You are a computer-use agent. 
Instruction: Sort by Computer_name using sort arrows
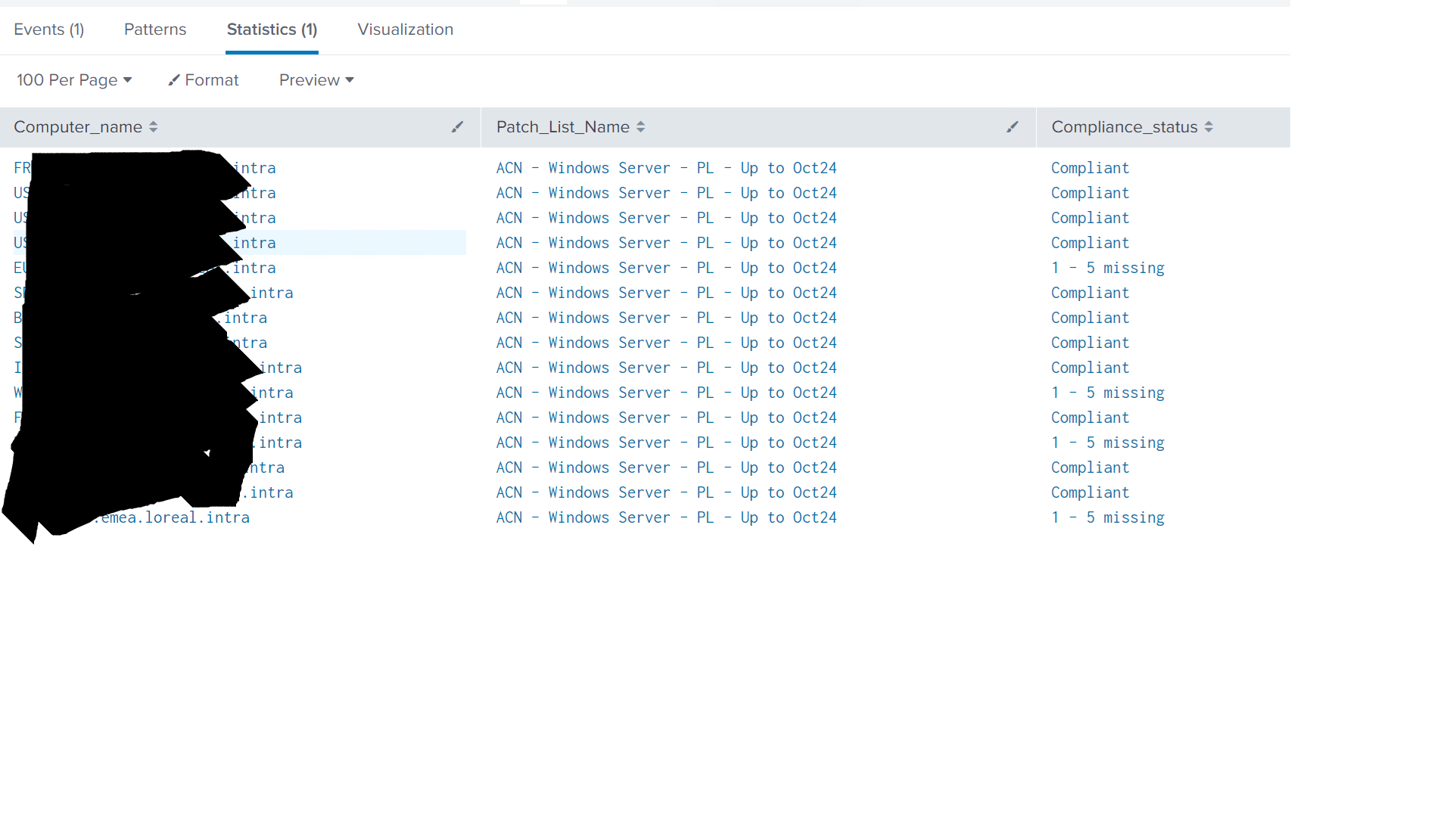(154, 127)
